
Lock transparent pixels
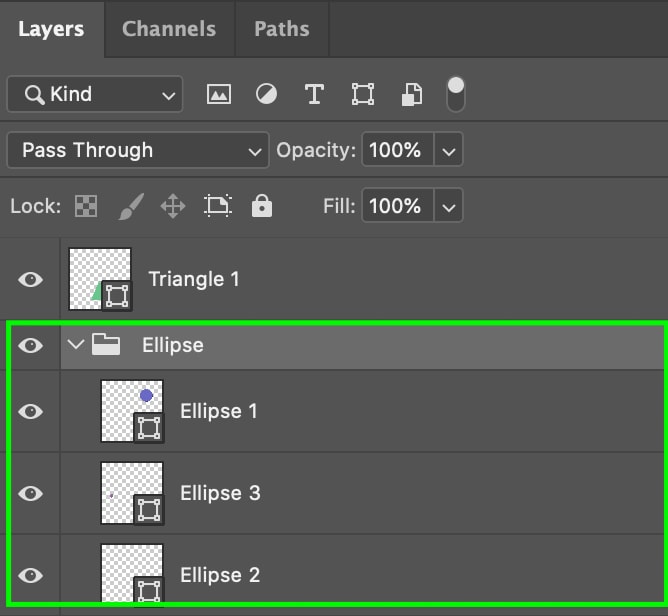86,207
